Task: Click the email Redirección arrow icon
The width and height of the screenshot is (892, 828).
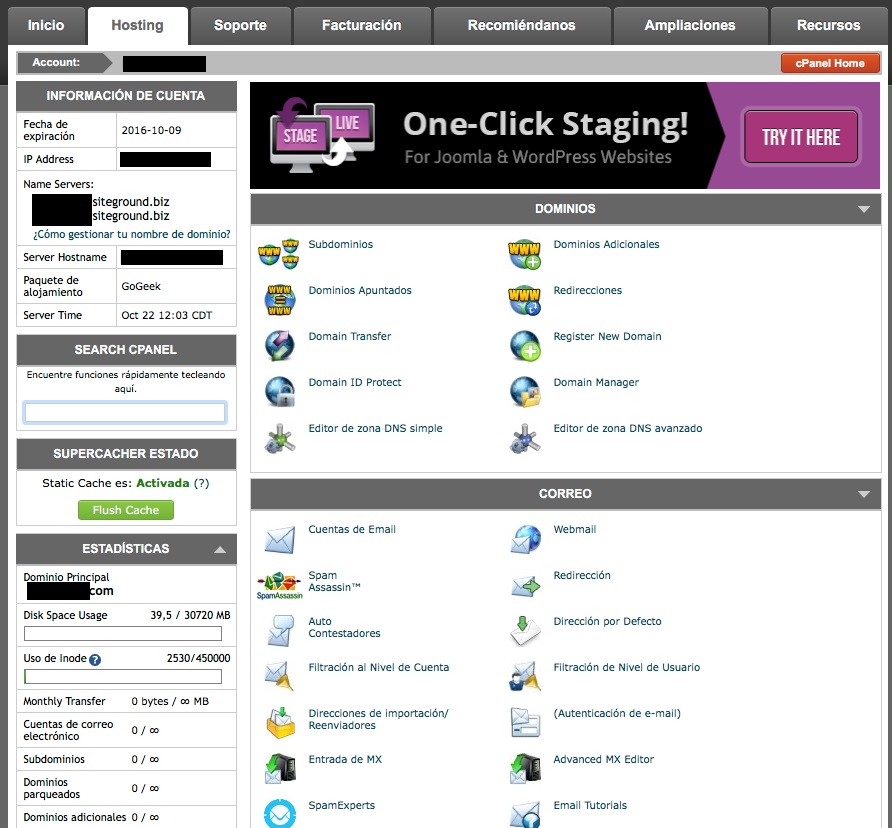Action: [525, 586]
